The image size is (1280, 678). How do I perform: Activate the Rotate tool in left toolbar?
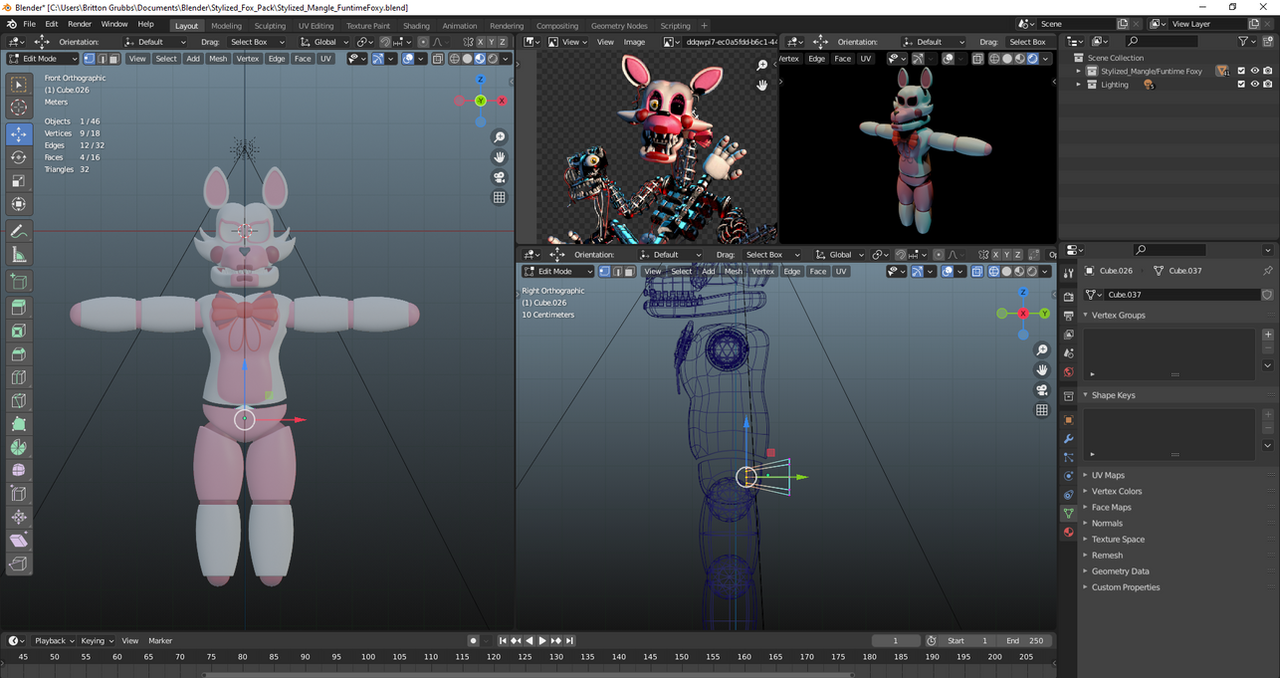coord(19,157)
